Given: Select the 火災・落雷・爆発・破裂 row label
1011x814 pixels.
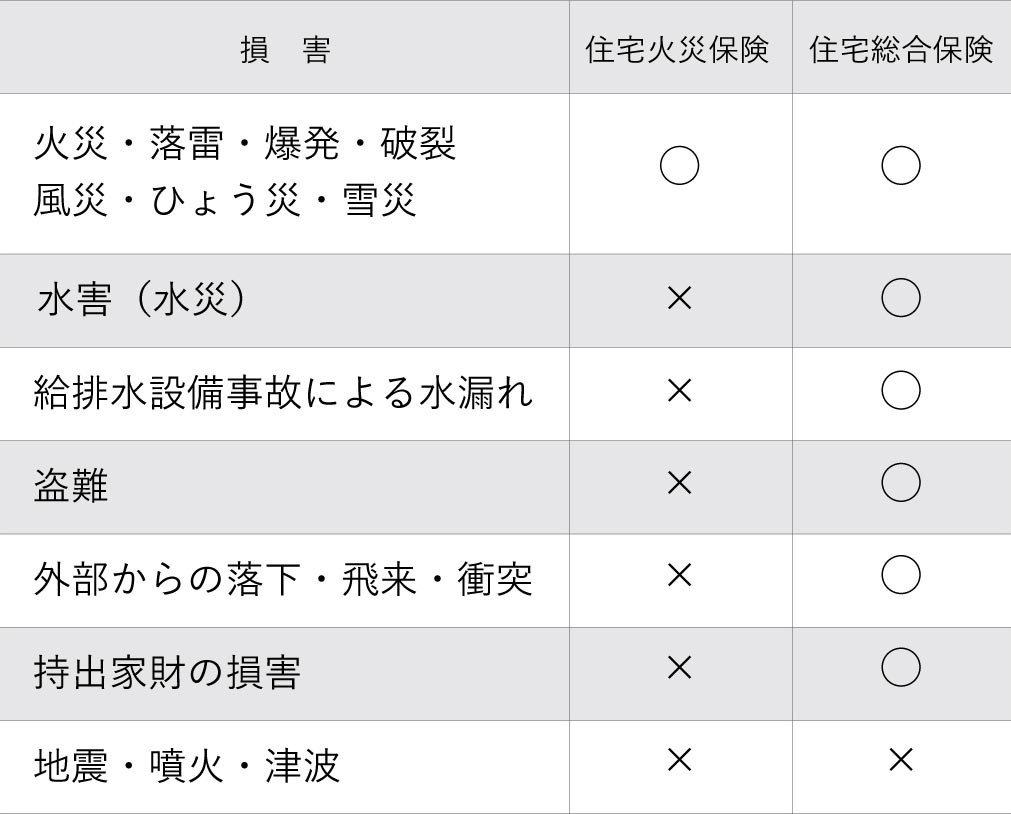Looking at the screenshot, I should pos(245,143).
